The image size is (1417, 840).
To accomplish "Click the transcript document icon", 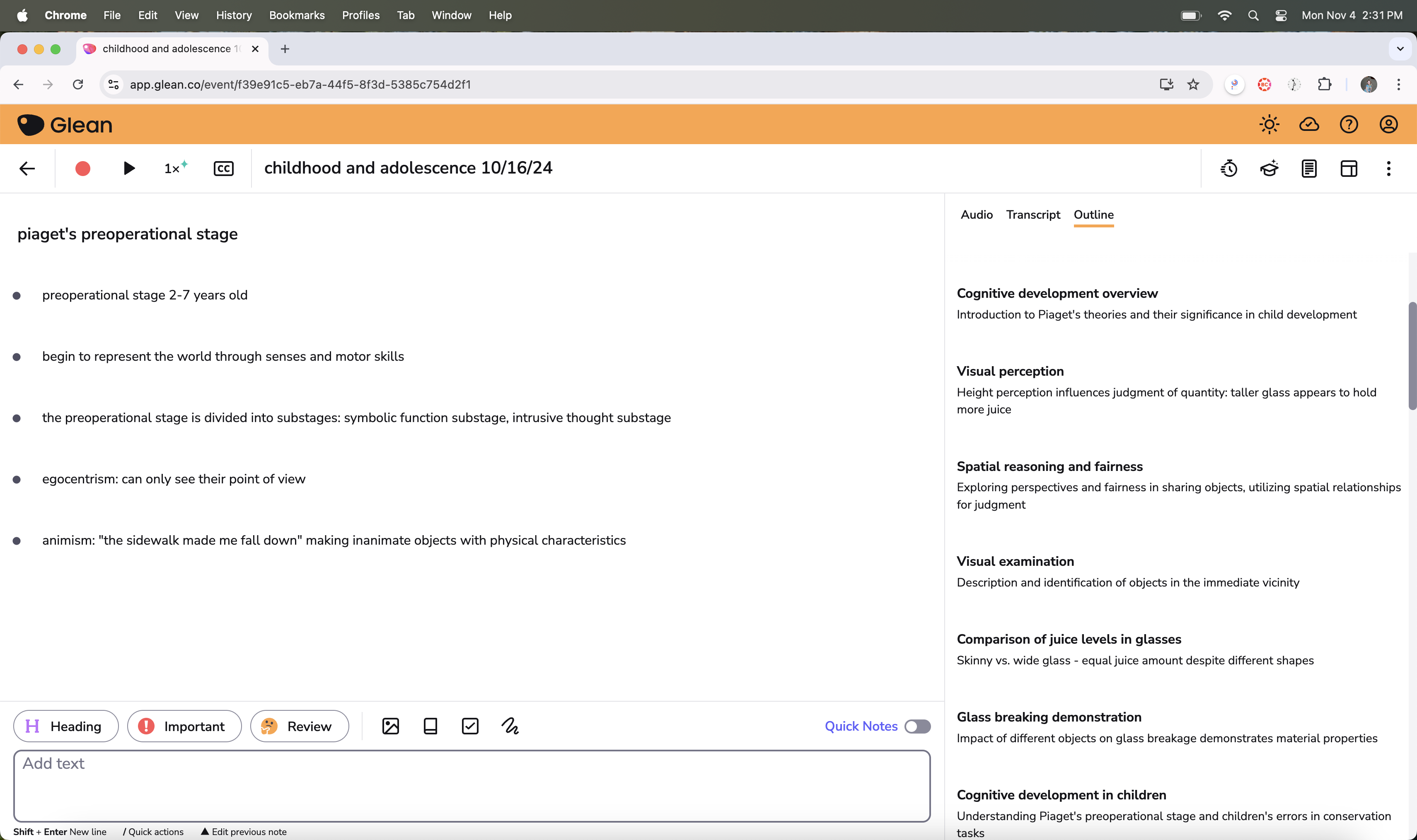I will click(x=1308, y=168).
